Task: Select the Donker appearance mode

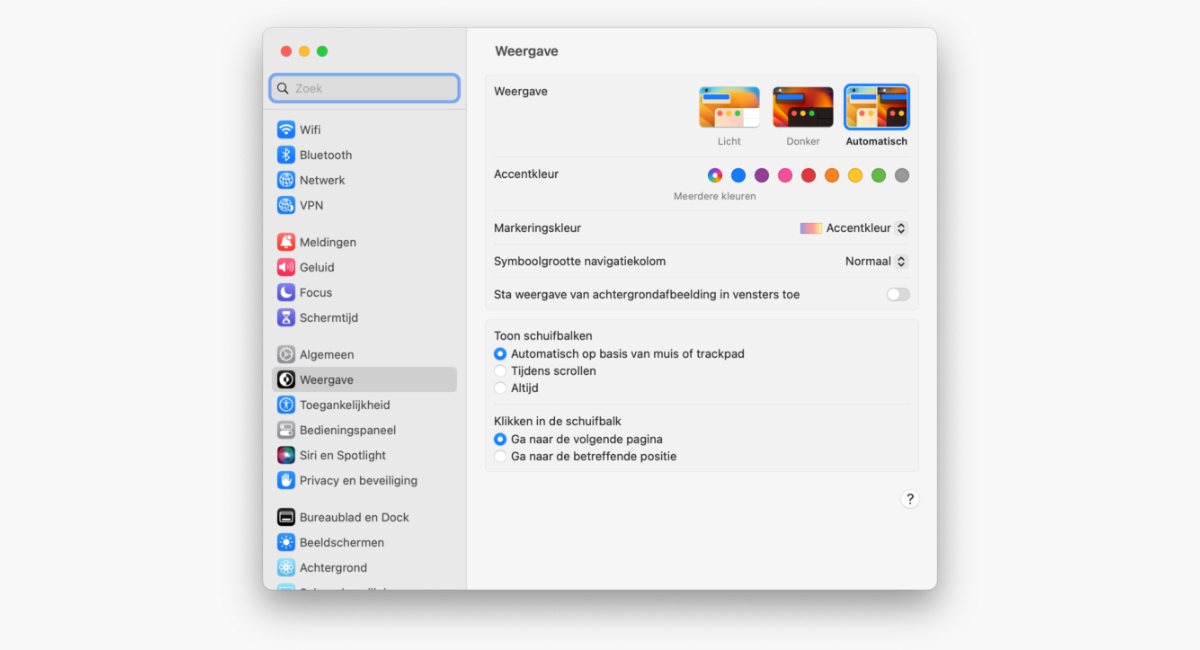Action: click(801, 106)
